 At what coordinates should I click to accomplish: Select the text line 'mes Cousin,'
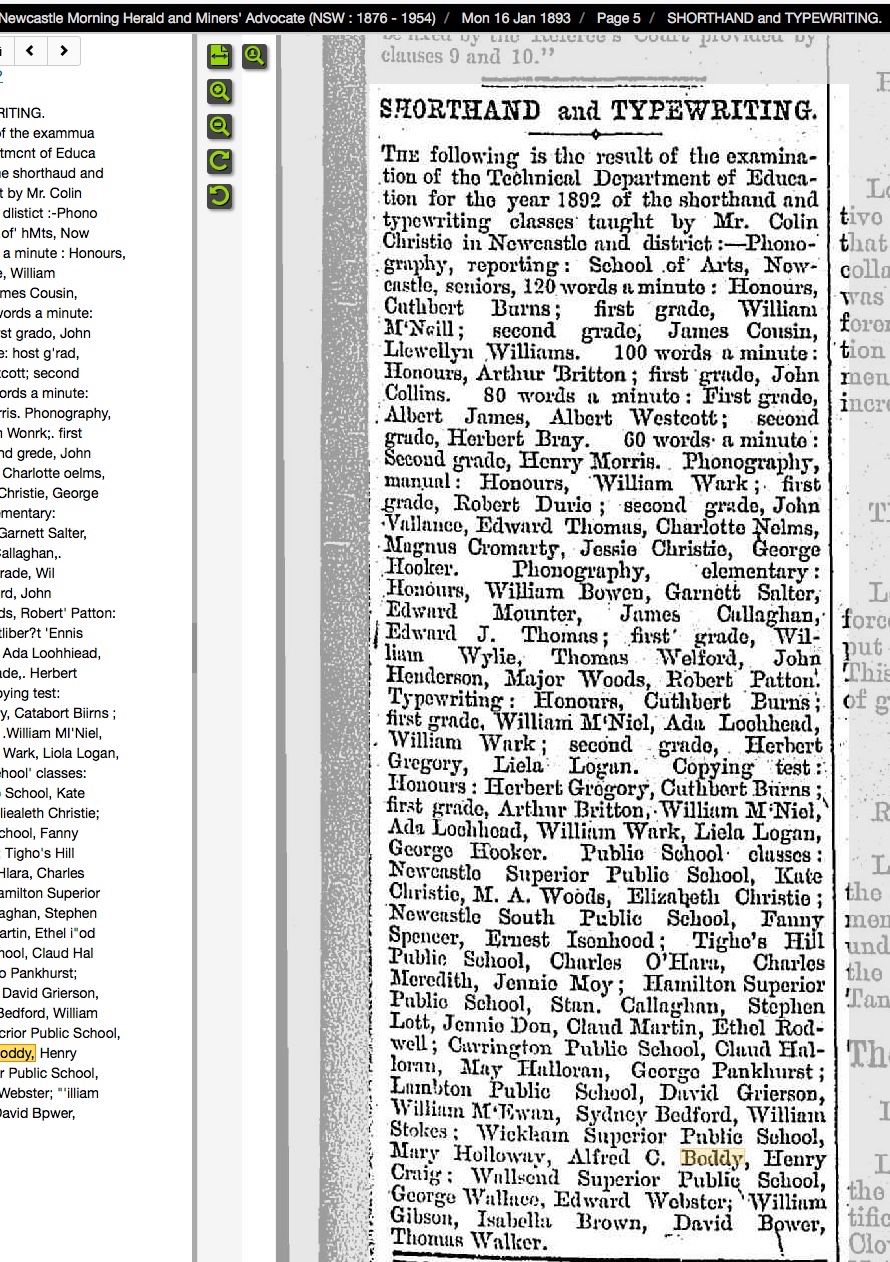38,293
